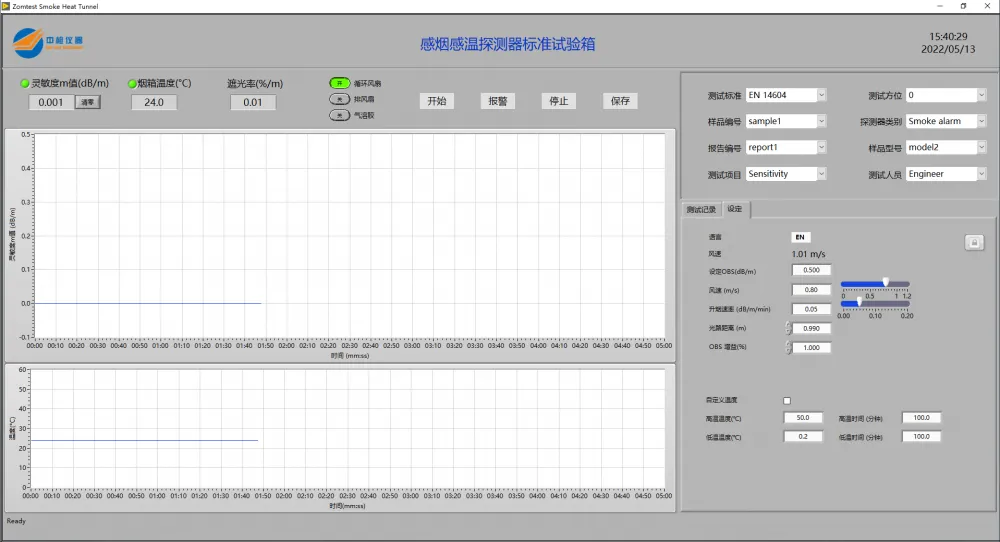Click the app icon in the title bar
This screenshot has width=1000, height=542.
[x=6, y=6]
